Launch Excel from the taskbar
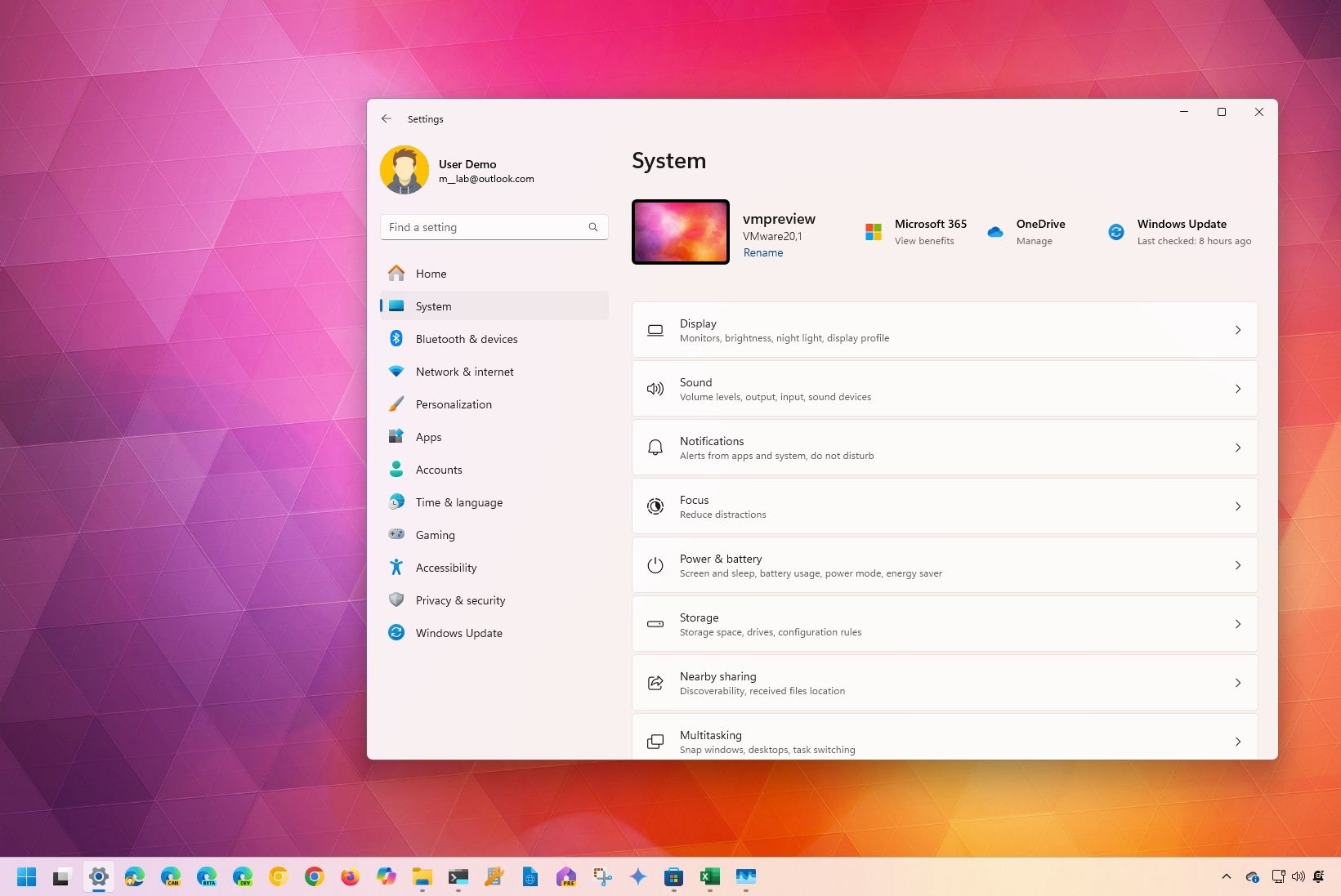The height and width of the screenshot is (896, 1341). [x=710, y=876]
